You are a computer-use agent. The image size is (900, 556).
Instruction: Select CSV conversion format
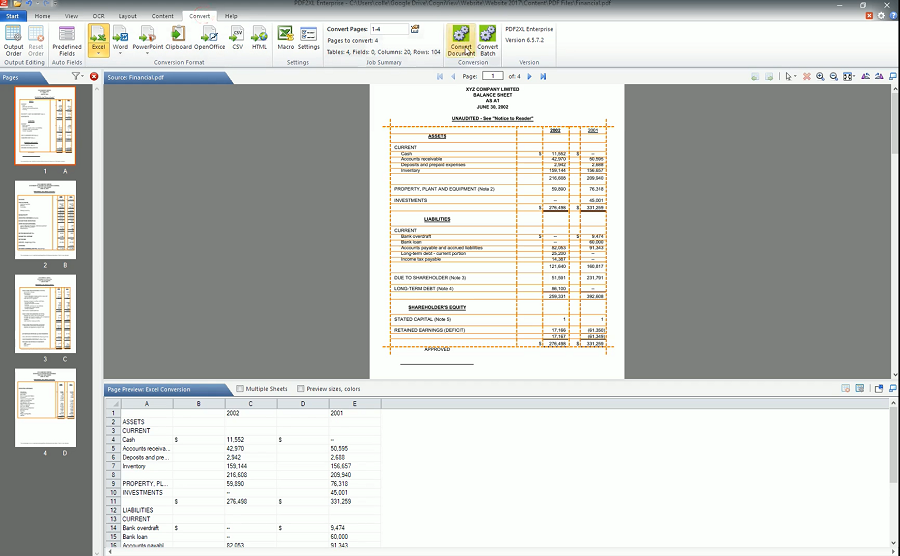click(238, 38)
